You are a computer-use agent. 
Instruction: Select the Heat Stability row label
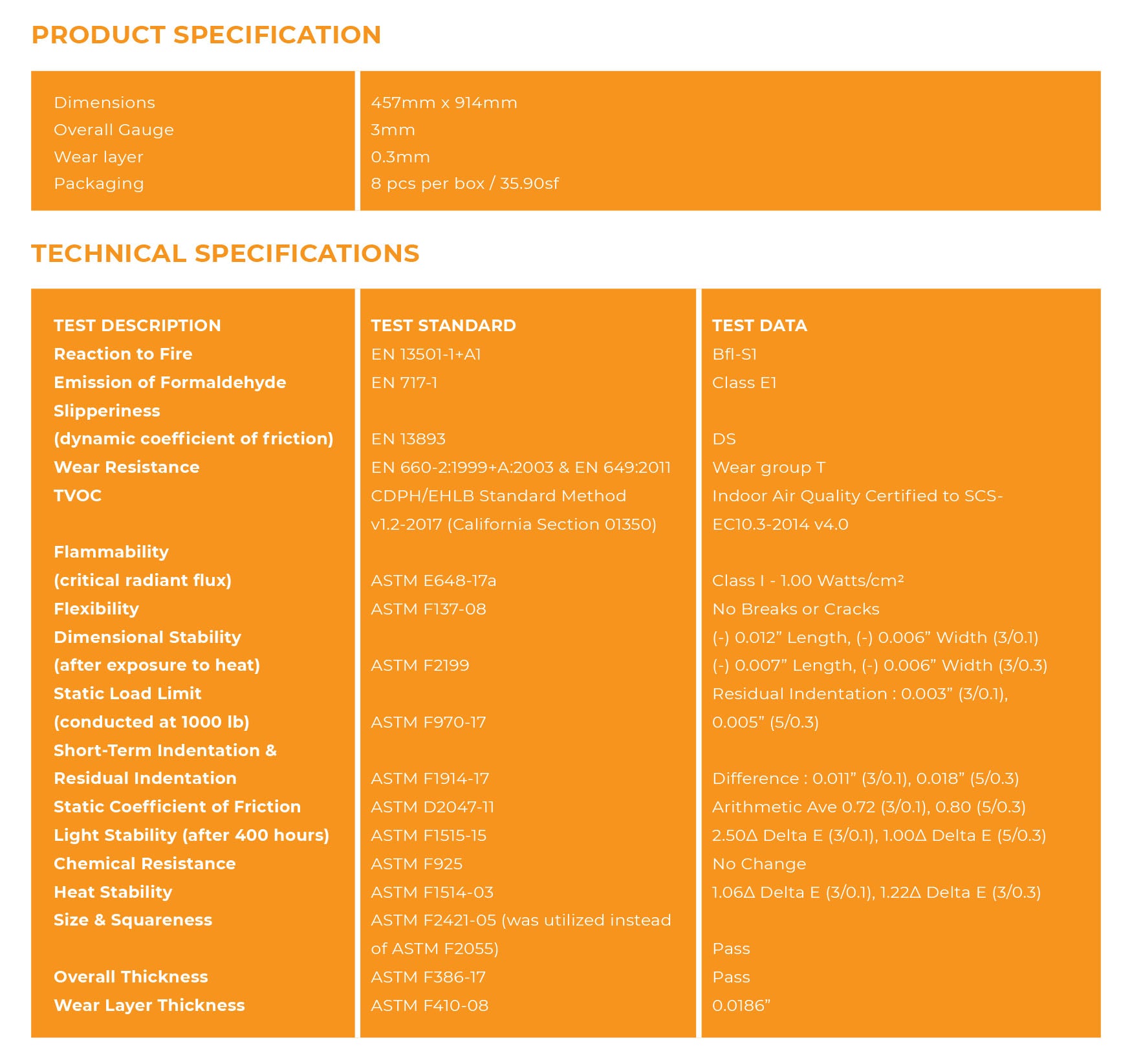(113, 892)
